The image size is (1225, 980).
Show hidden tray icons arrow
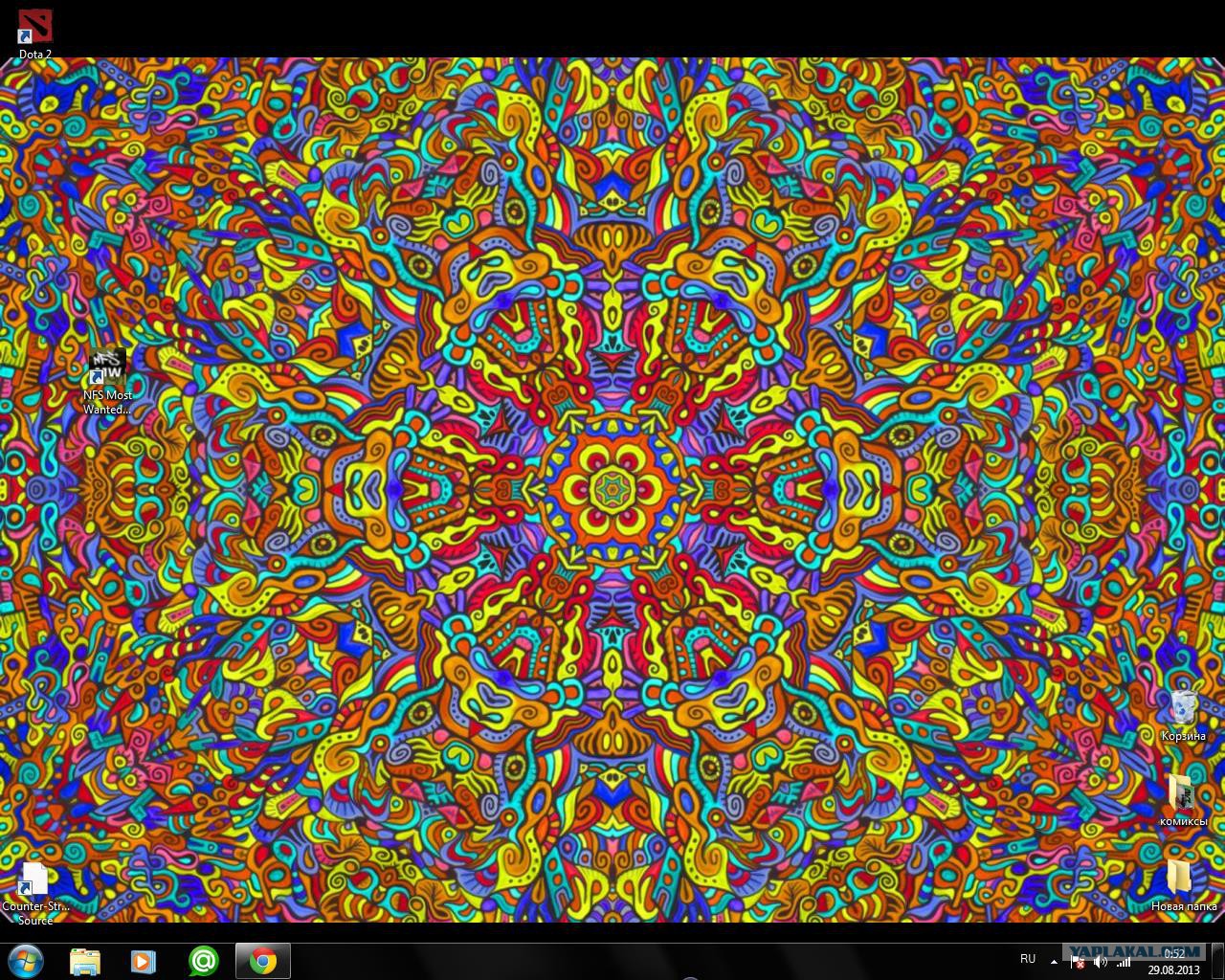(1054, 961)
